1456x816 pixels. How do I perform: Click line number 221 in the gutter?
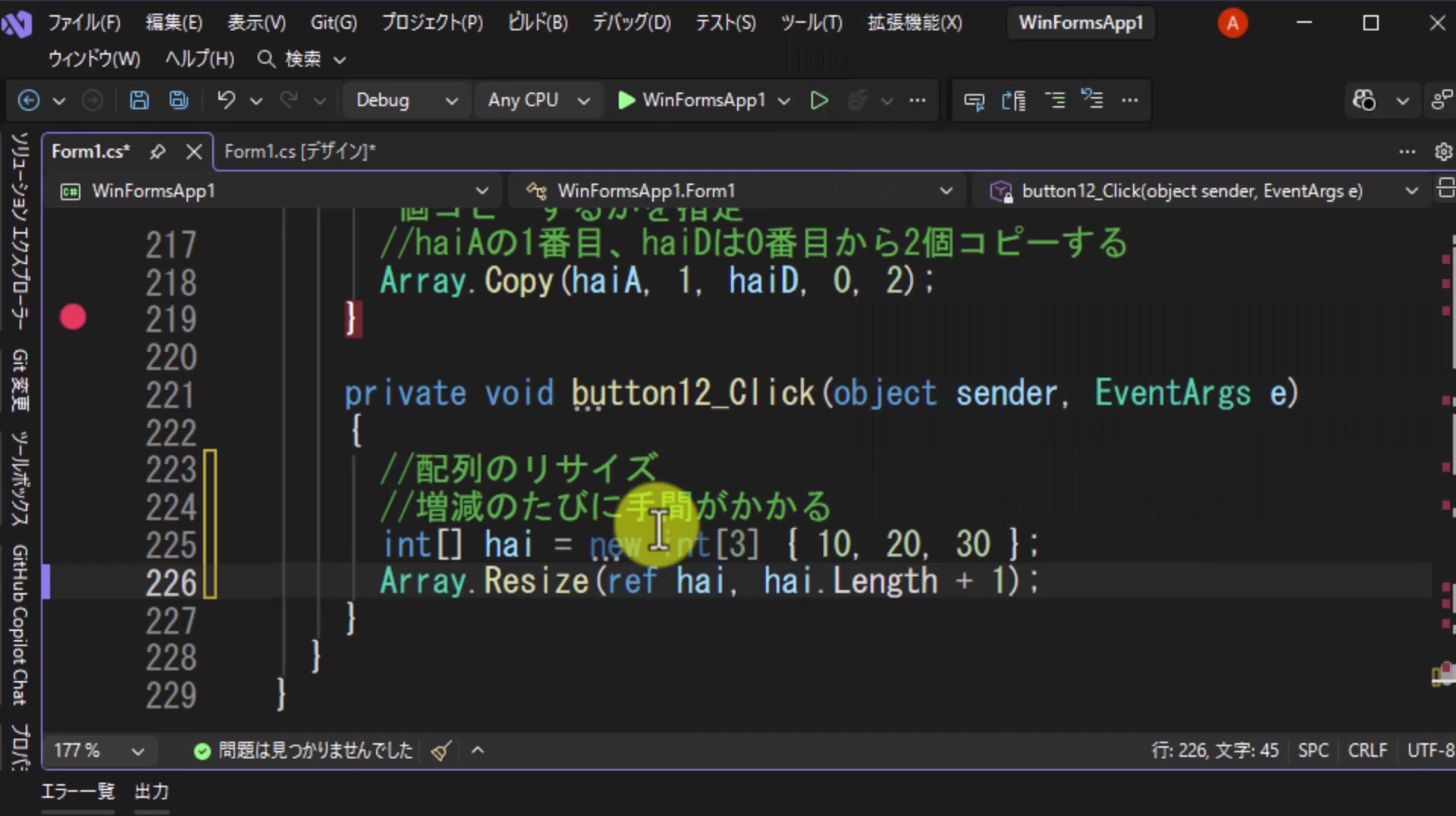click(171, 395)
